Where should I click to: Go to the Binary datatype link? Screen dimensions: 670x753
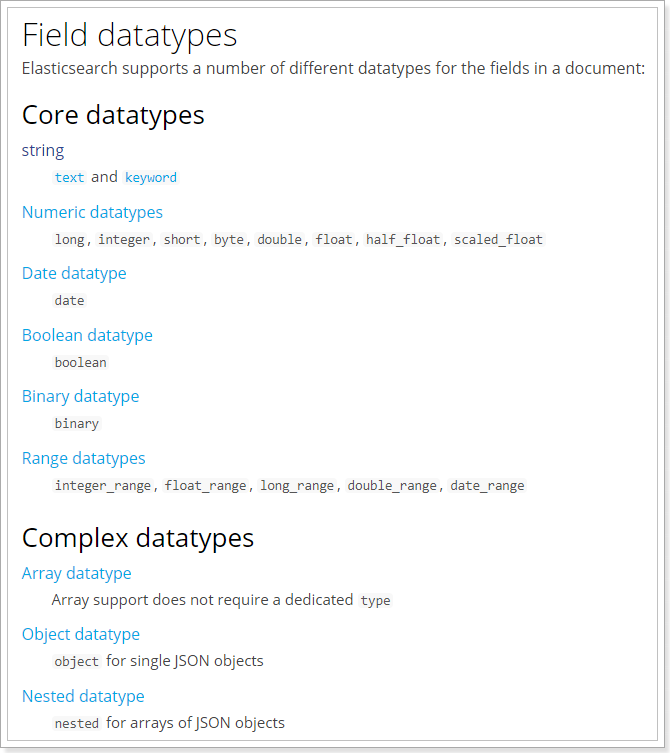[x=80, y=396]
